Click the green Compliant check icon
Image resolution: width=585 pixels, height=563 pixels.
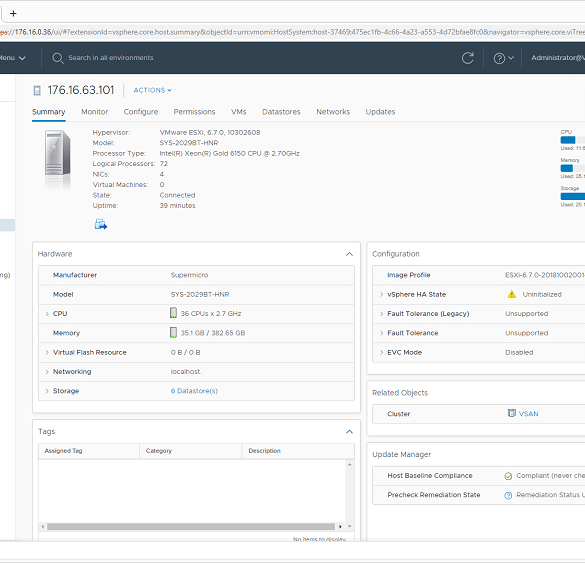tap(508, 476)
